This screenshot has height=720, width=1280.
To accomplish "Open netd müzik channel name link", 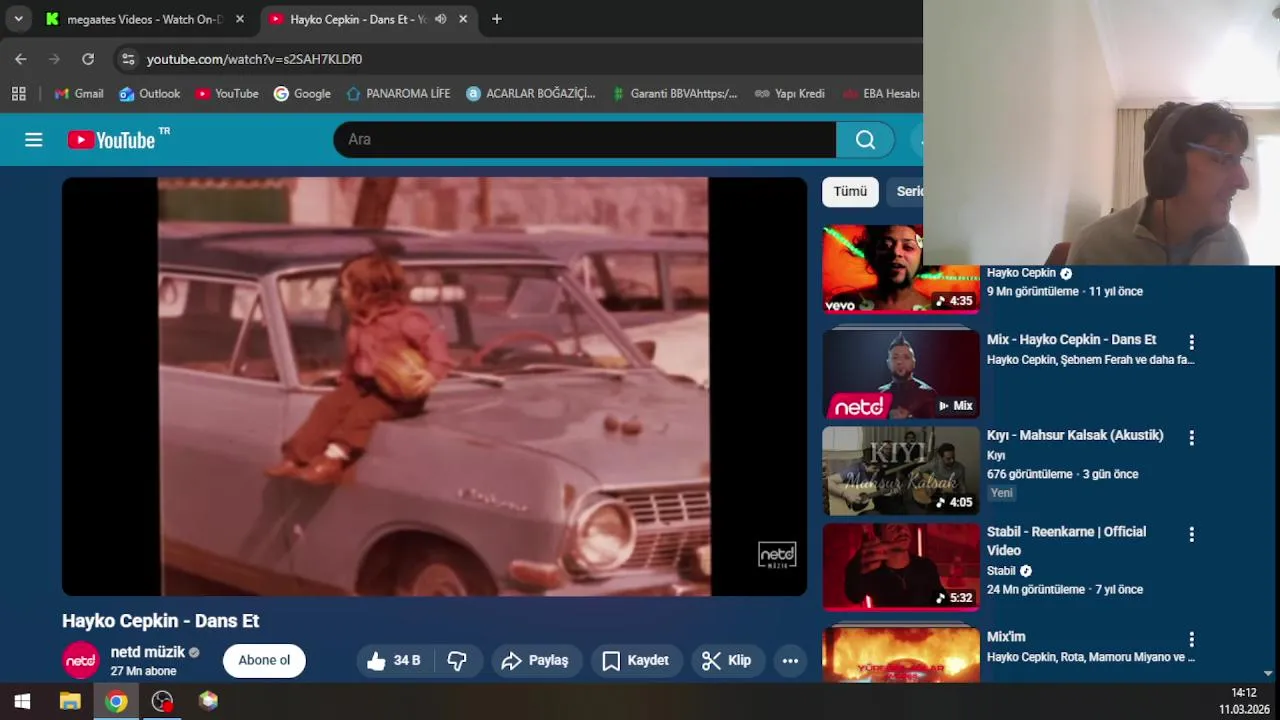I will tap(148, 652).
